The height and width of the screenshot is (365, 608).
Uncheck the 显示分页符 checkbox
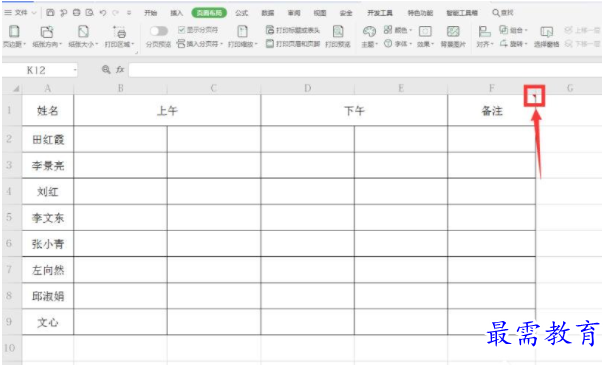[181, 30]
